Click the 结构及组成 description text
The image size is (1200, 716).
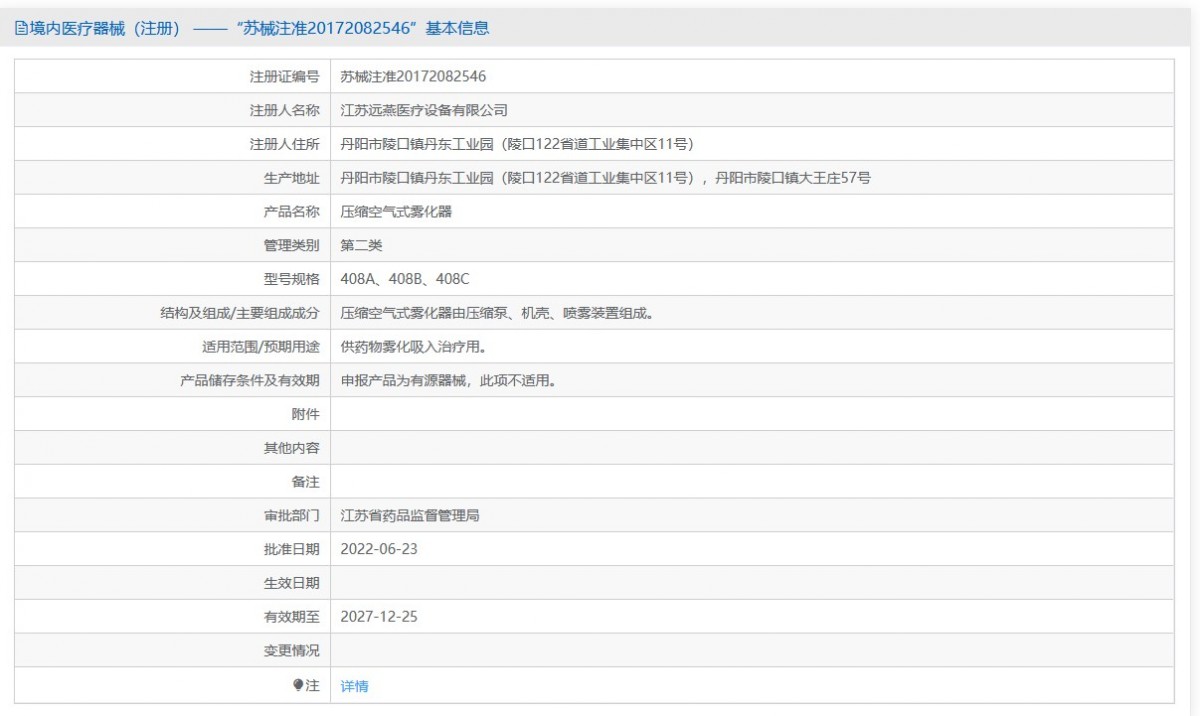[x=497, y=313]
